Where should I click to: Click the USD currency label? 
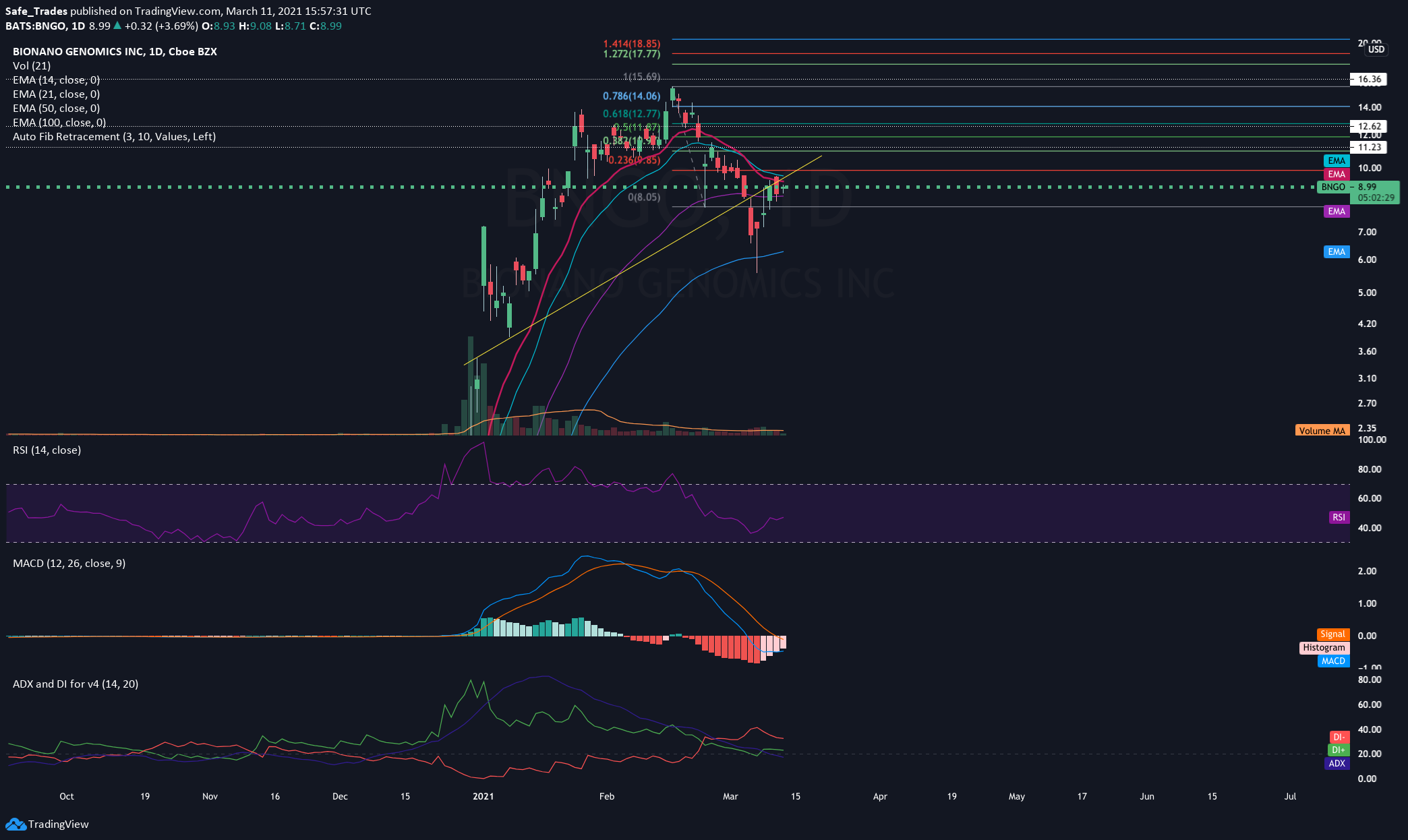1376,49
